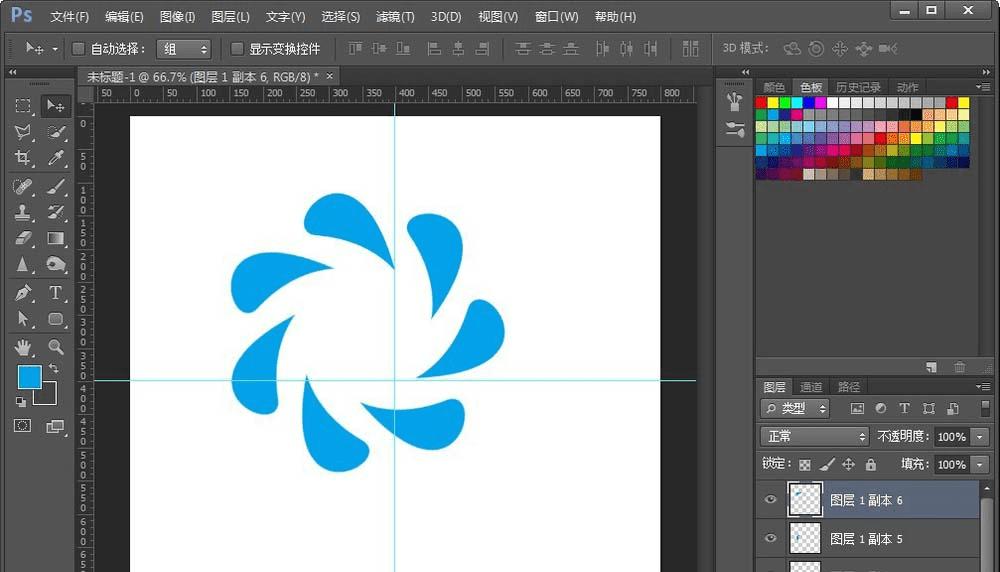This screenshot has height=572, width=1000.
Task: Hide layer 图层 1 副本 5
Action: (770, 538)
